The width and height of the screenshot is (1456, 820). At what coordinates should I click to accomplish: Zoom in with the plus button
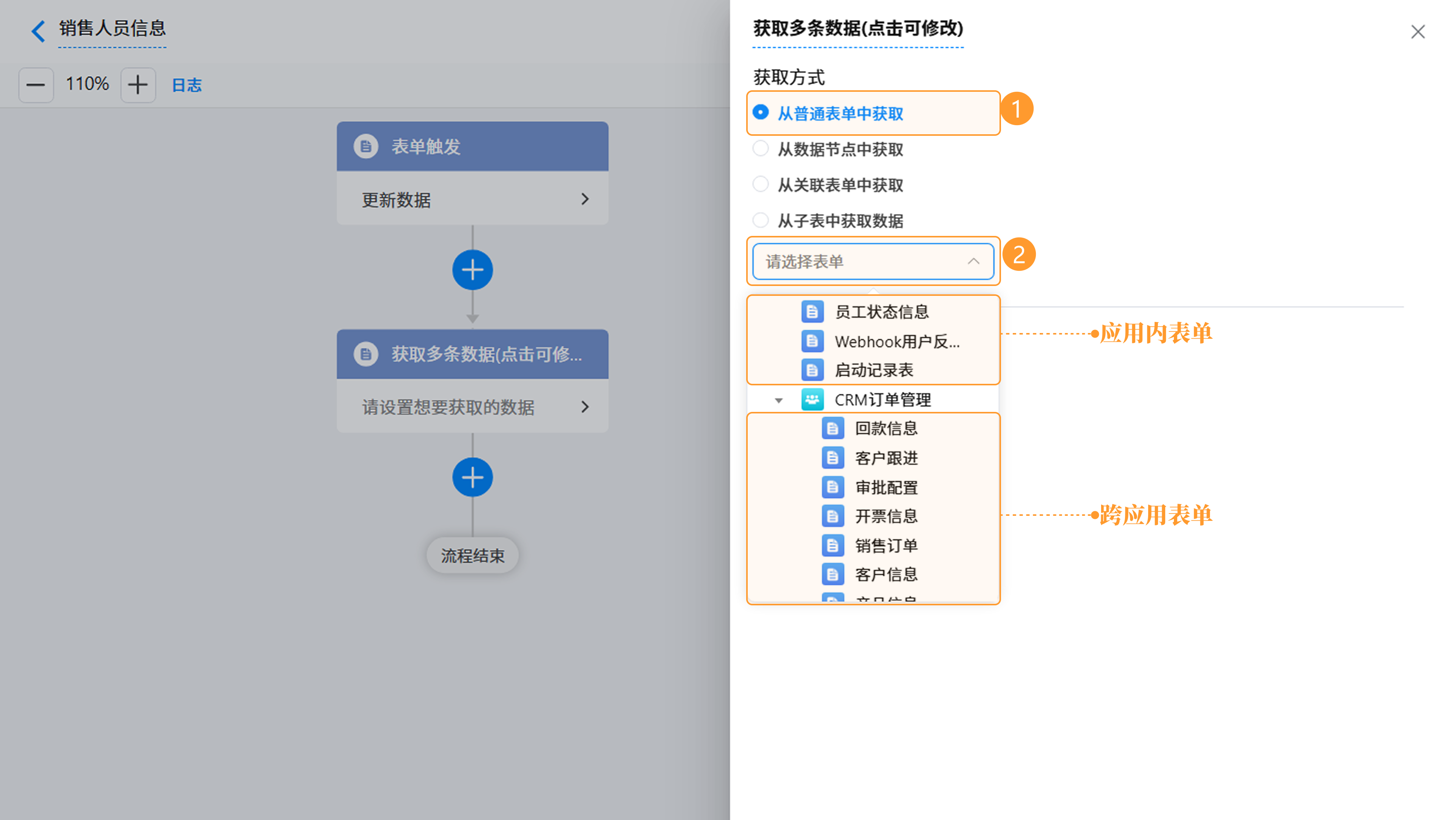pyautogui.click(x=138, y=85)
